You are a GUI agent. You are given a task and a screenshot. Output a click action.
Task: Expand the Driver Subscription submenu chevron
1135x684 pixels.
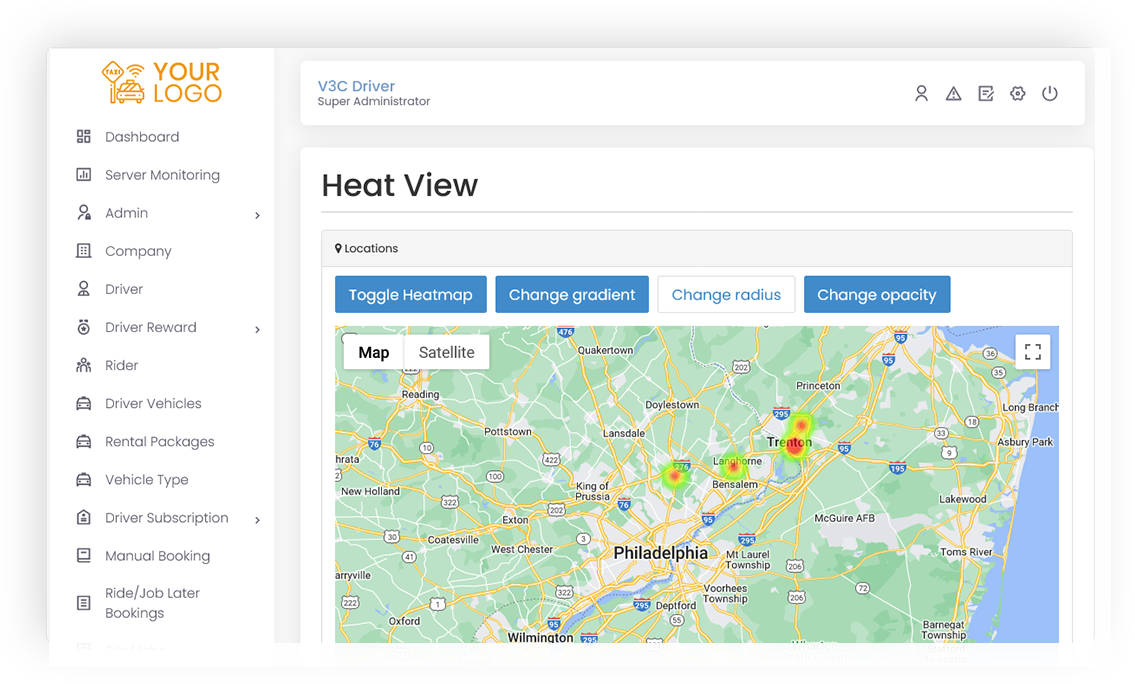257,520
